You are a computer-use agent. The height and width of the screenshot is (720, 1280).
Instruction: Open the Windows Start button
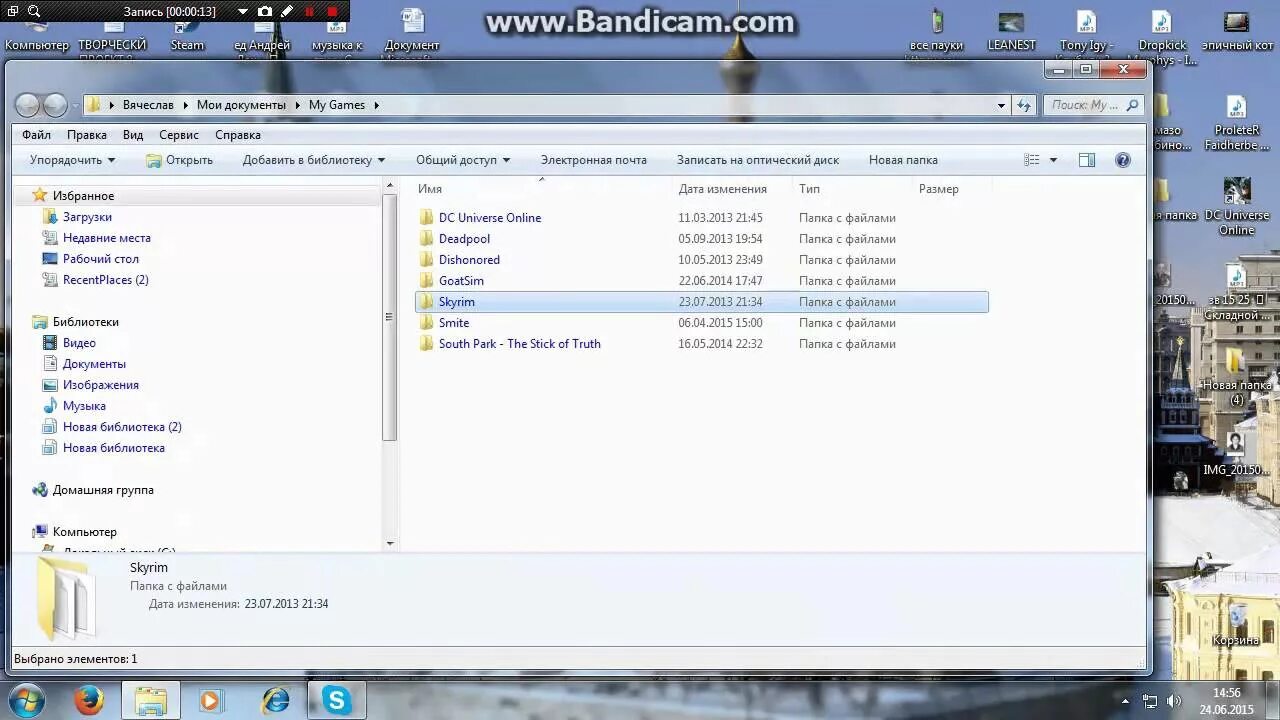[27, 700]
